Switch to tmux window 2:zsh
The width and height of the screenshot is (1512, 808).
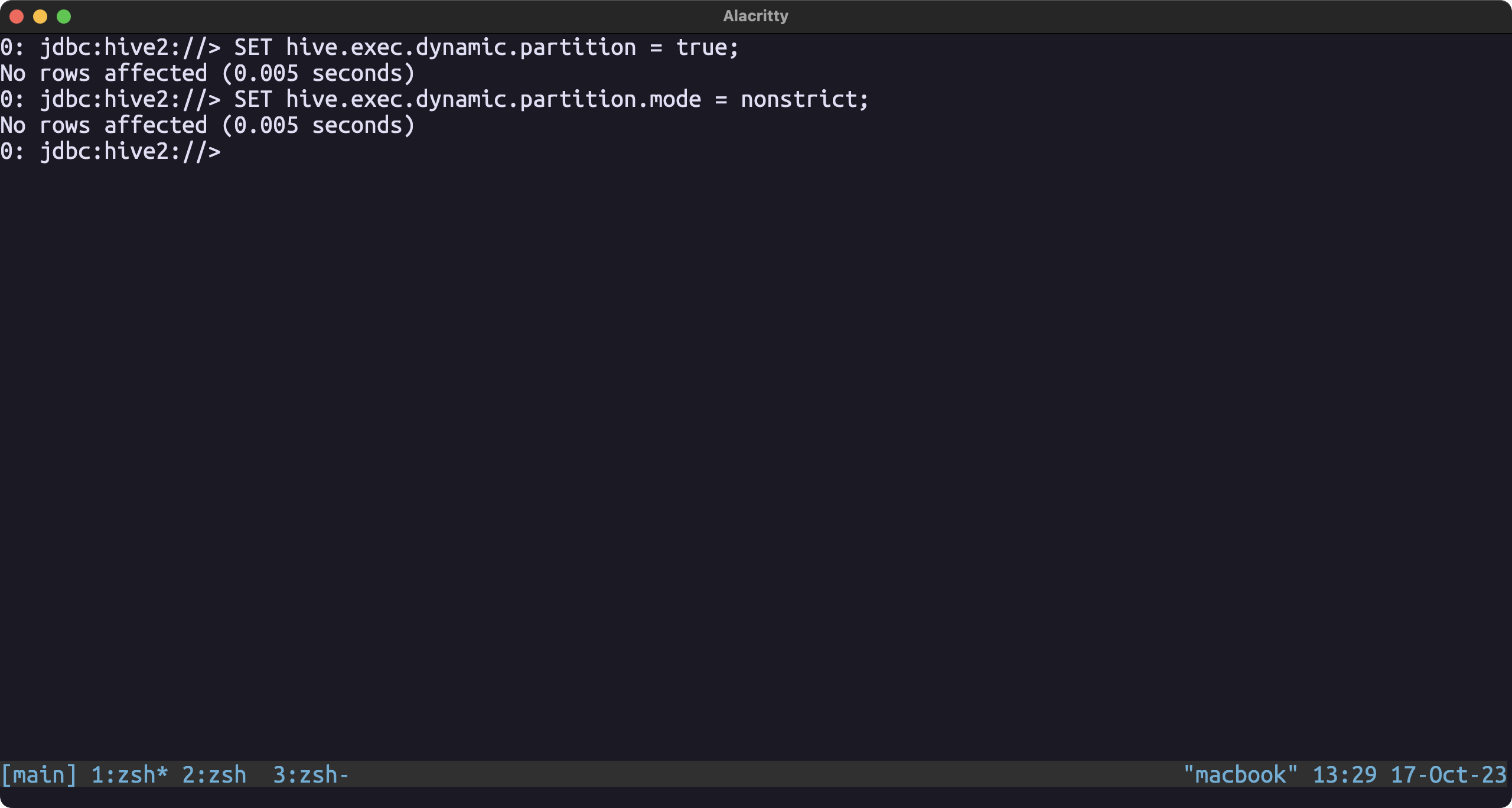[214, 774]
